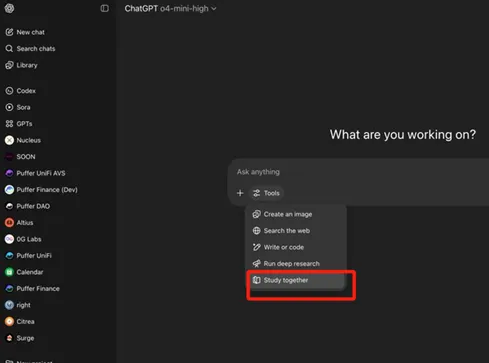Toggle the Tools menu button
Image resolution: width=489 pixels, height=363 pixels.
266,193
